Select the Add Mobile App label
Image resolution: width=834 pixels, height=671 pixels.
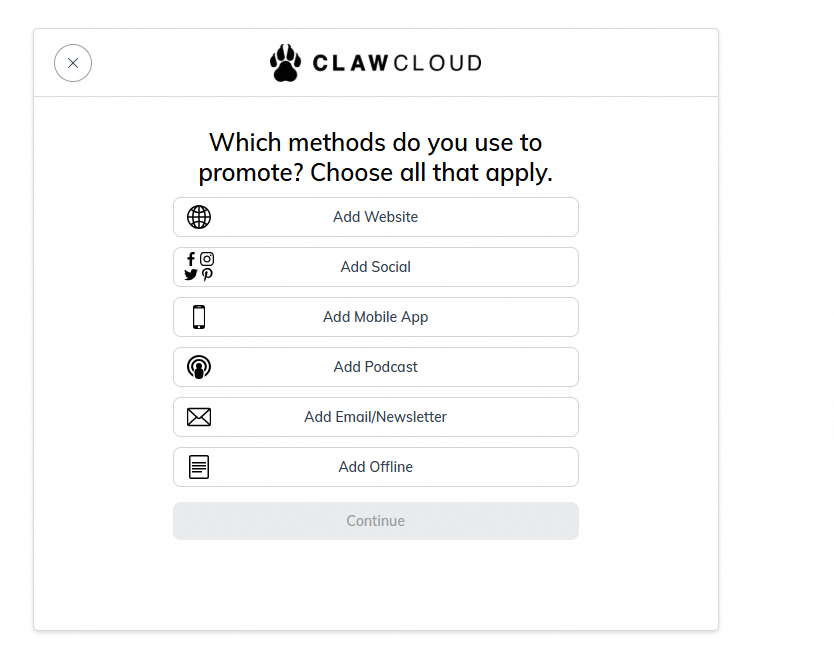(x=375, y=317)
